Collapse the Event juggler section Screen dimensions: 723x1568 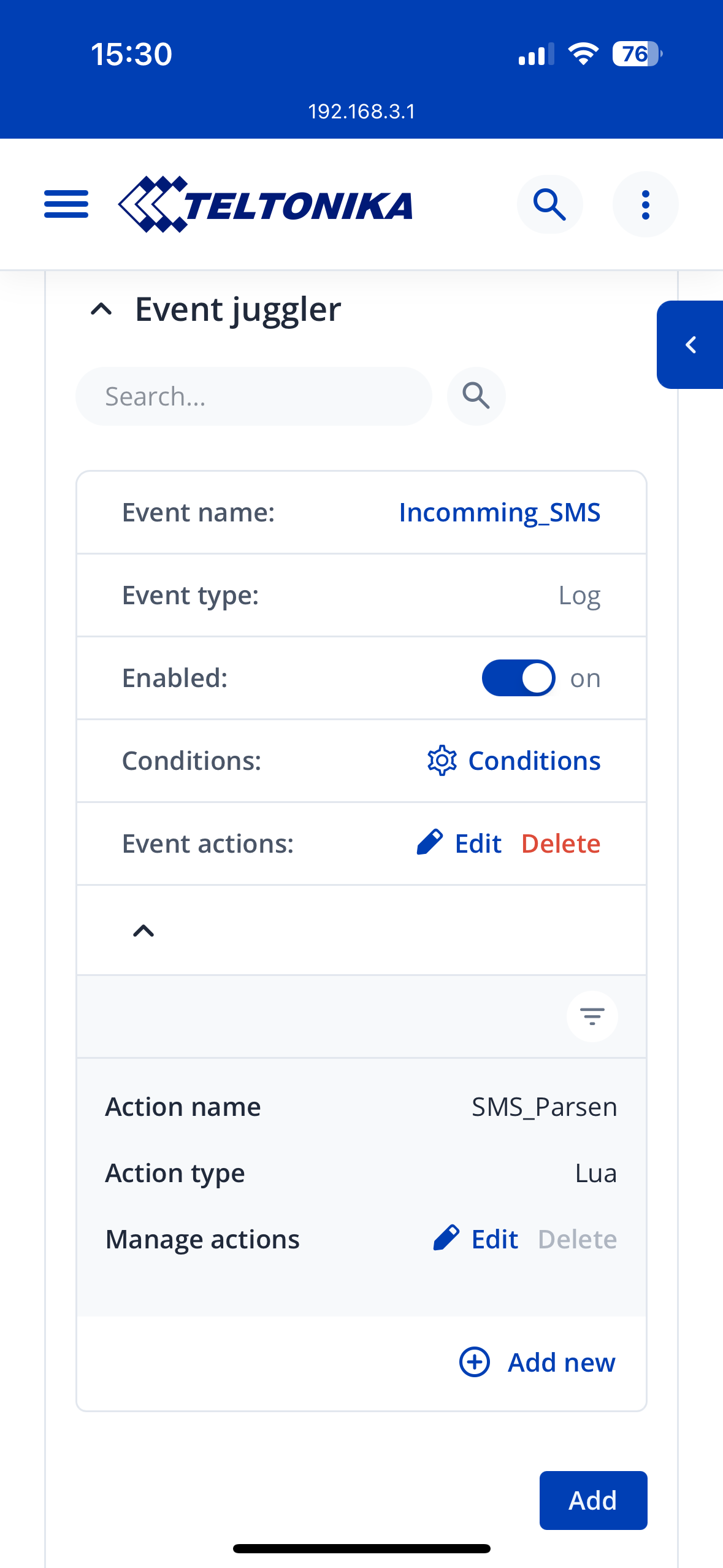point(102,309)
